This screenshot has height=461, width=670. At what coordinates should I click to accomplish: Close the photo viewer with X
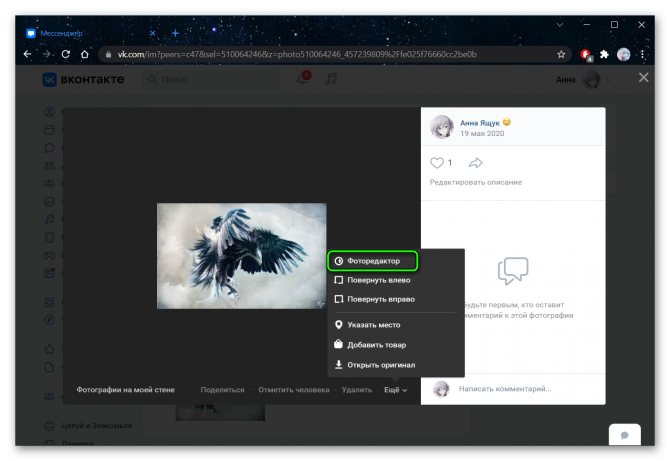click(643, 78)
